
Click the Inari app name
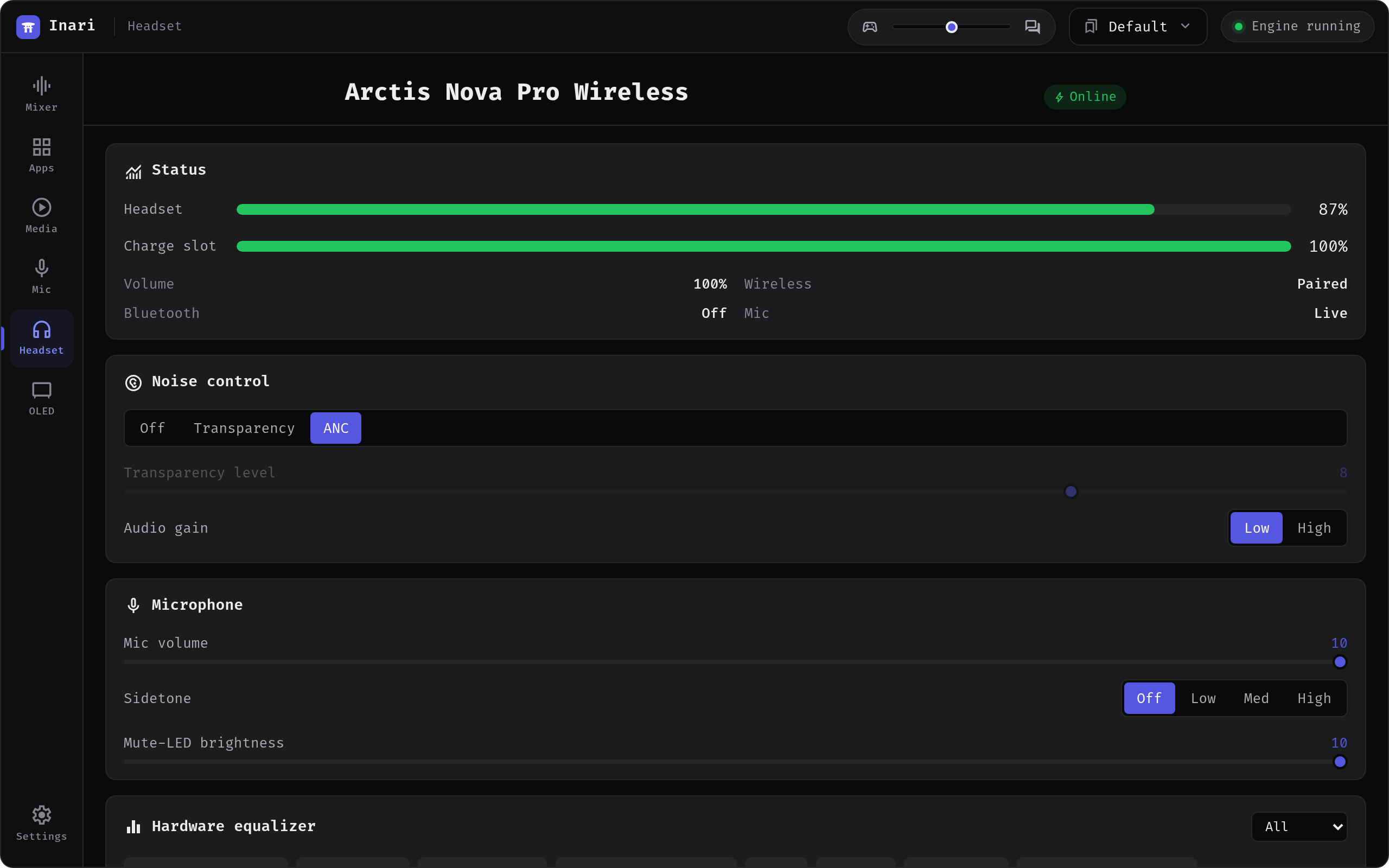tap(72, 26)
